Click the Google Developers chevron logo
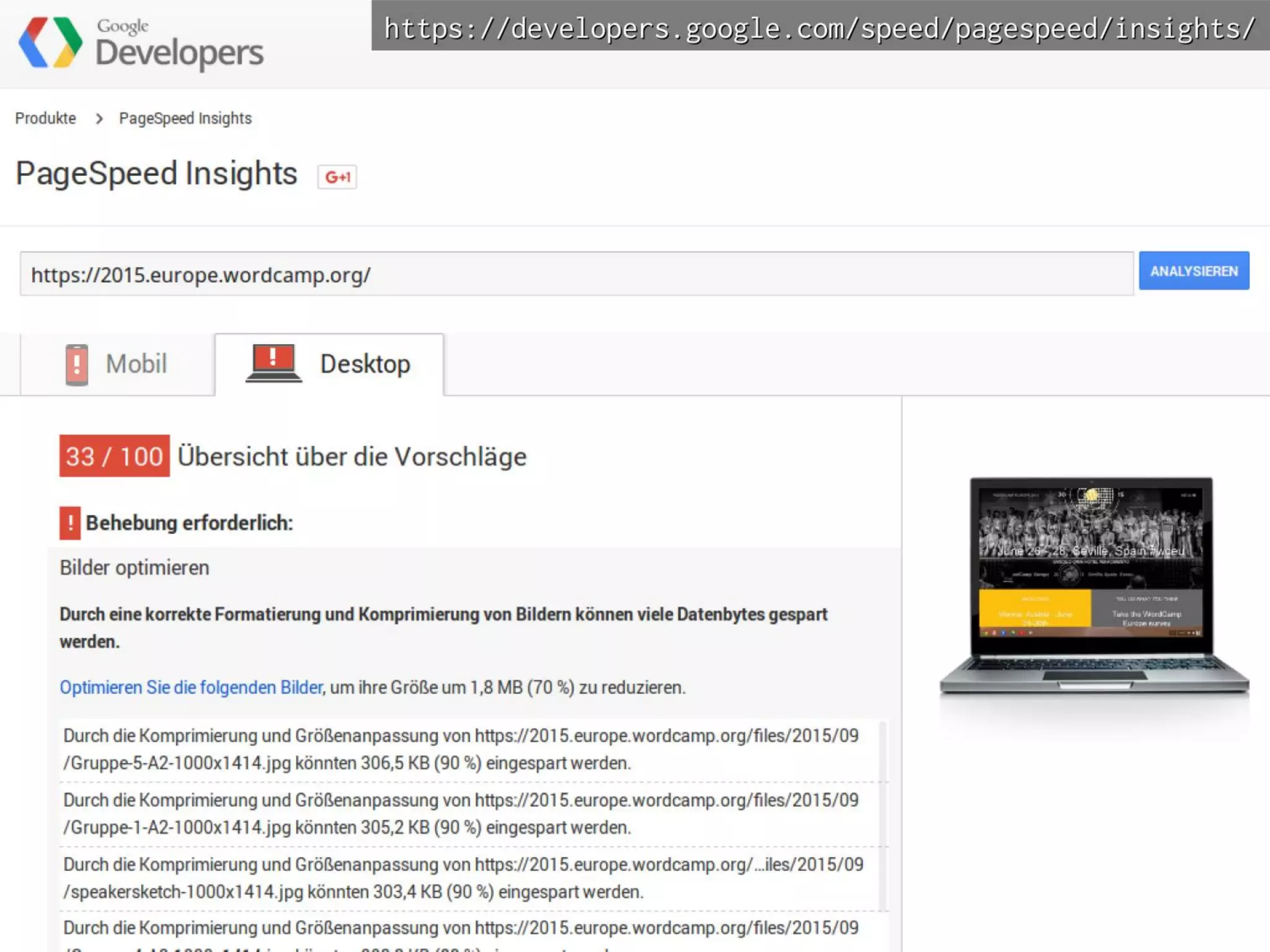 point(50,42)
